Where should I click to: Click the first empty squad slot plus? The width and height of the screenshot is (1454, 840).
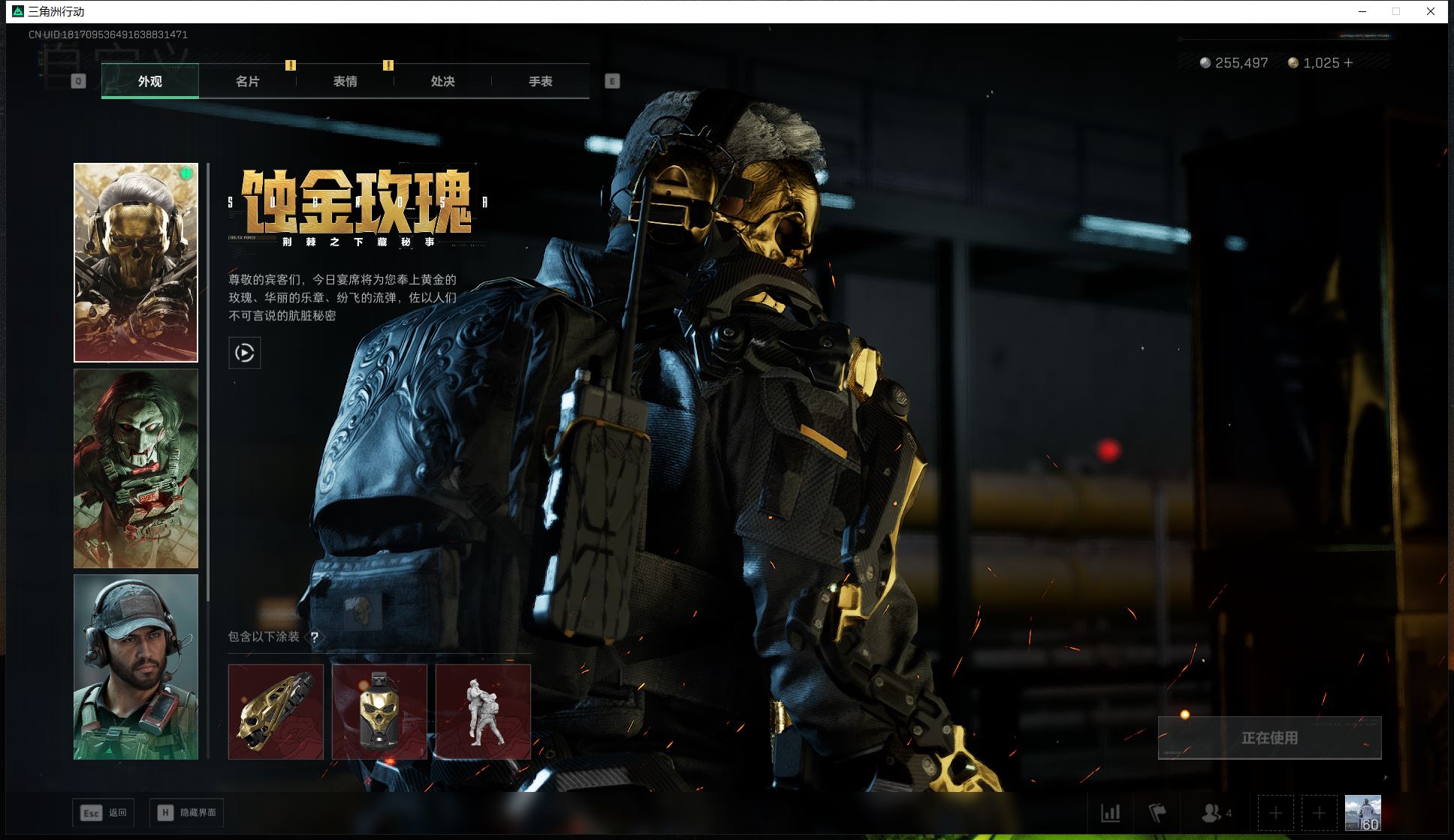point(1275,813)
